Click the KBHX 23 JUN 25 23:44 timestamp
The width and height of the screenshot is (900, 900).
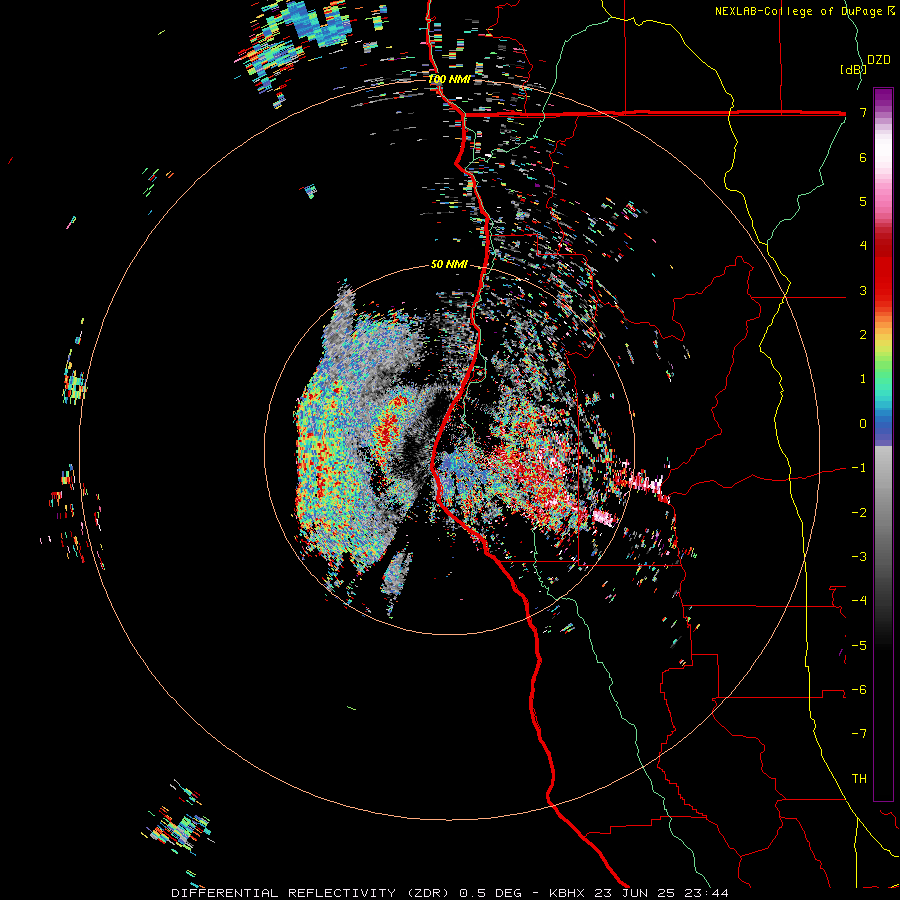639,893
